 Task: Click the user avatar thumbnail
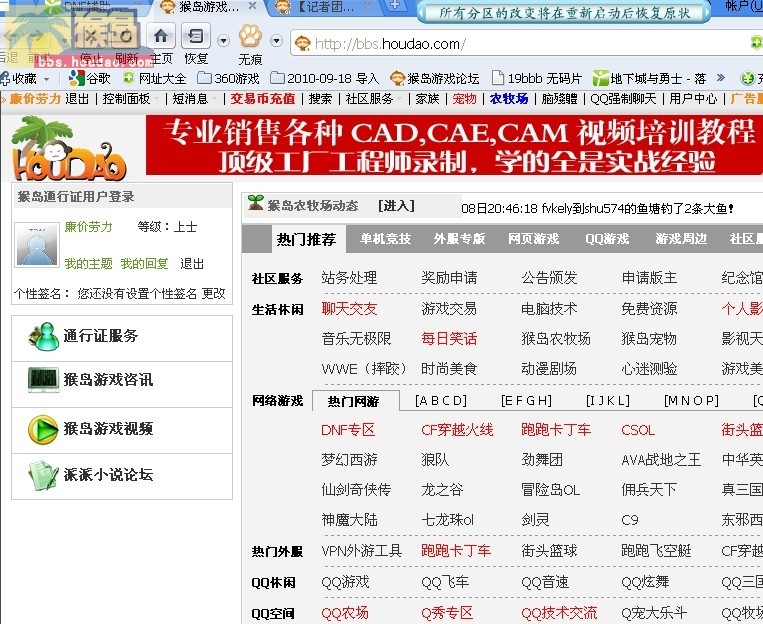tap(37, 245)
